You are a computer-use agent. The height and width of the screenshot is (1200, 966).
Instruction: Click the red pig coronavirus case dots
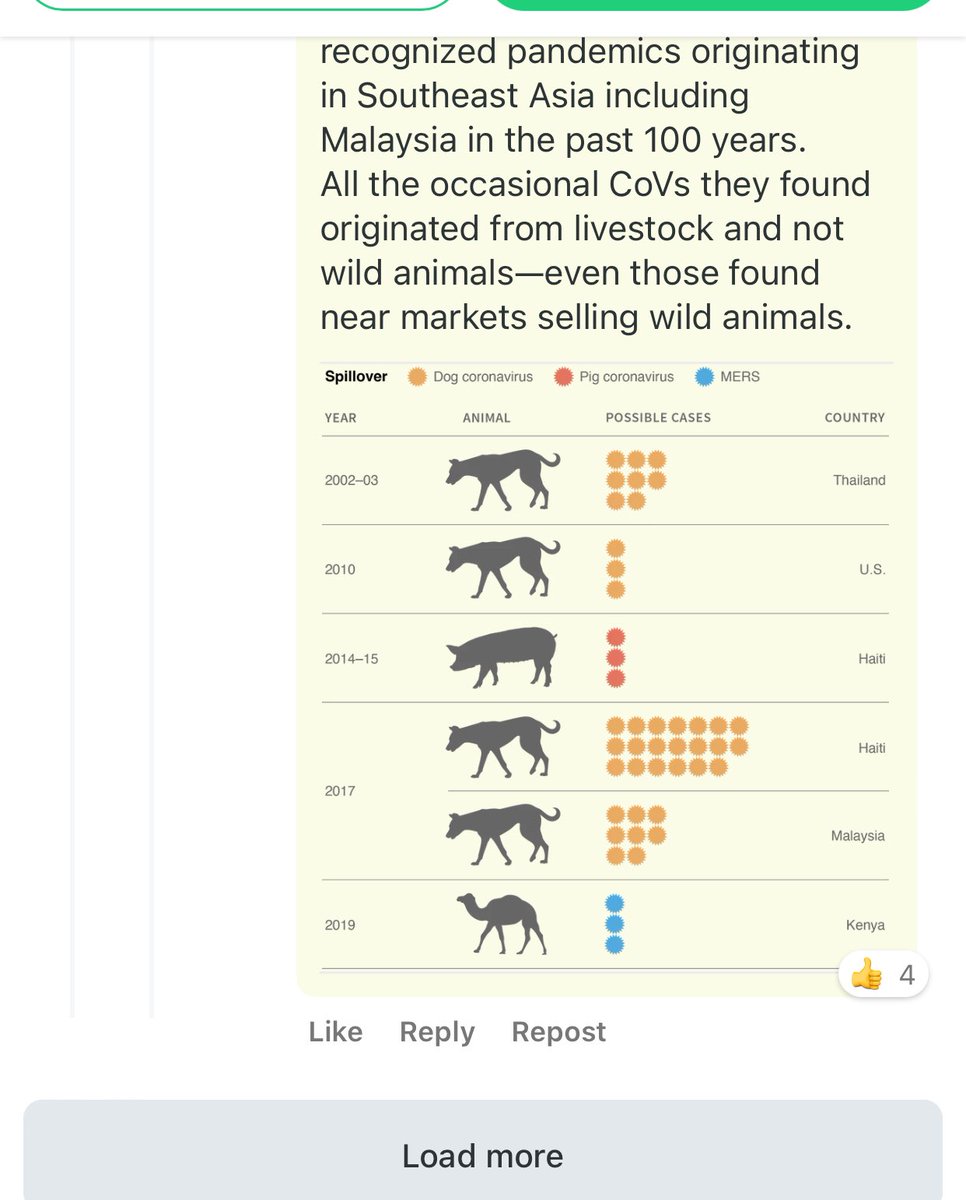pyautogui.click(x=615, y=657)
